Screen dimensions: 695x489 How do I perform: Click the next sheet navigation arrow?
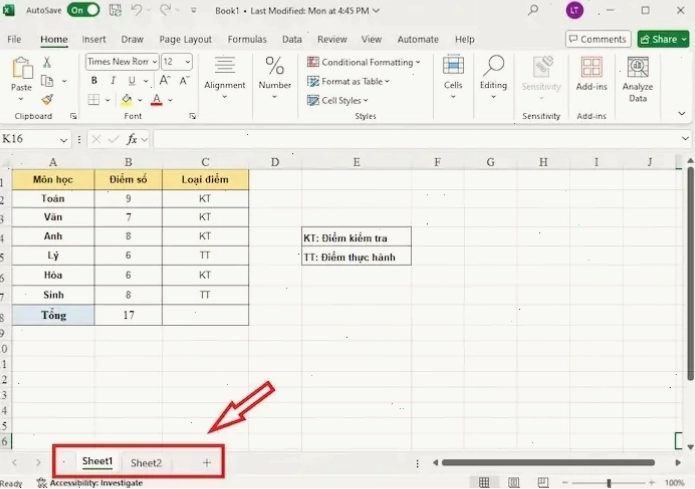(x=38, y=463)
